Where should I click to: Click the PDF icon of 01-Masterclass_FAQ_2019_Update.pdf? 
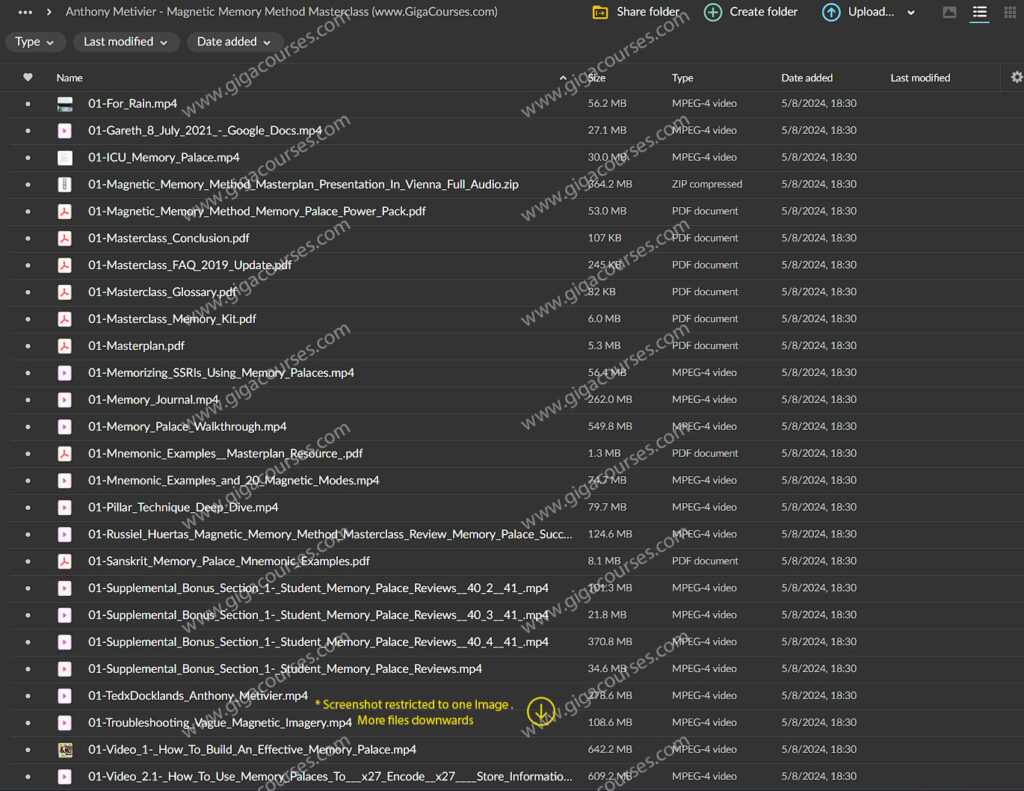click(65, 265)
